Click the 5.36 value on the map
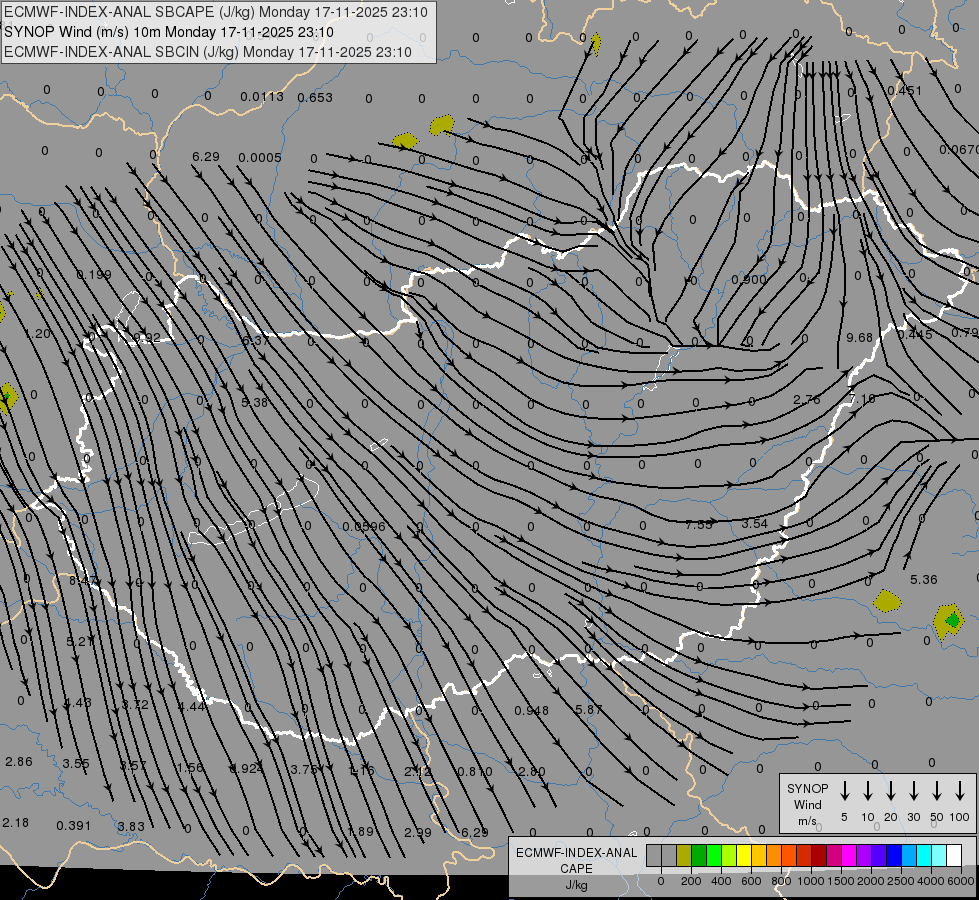Image resolution: width=979 pixels, height=900 pixels. (923, 580)
